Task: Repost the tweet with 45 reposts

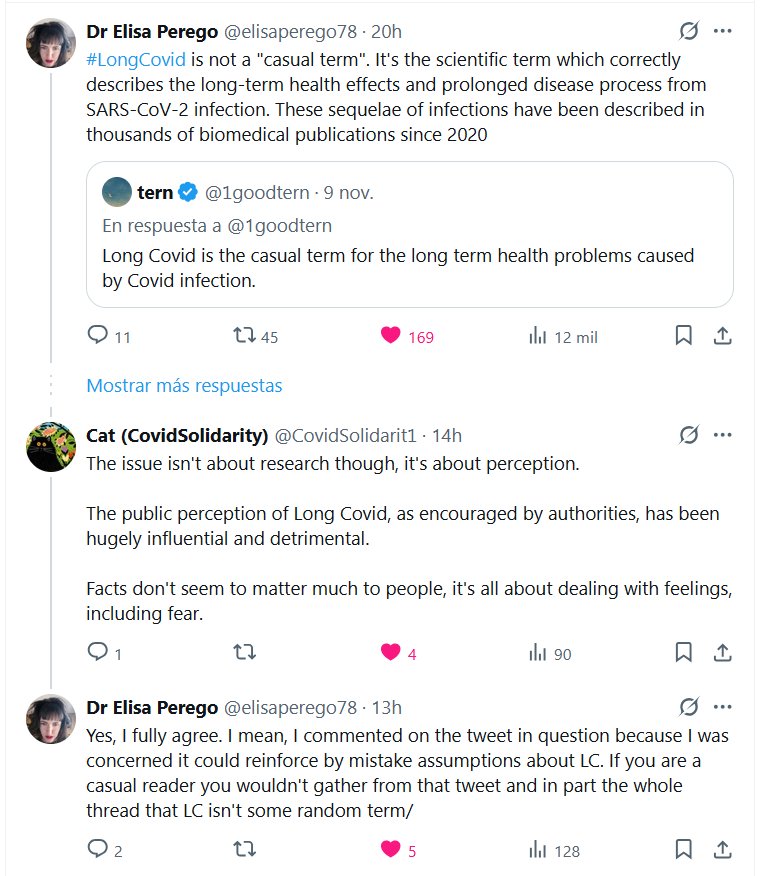Action: 243,336
